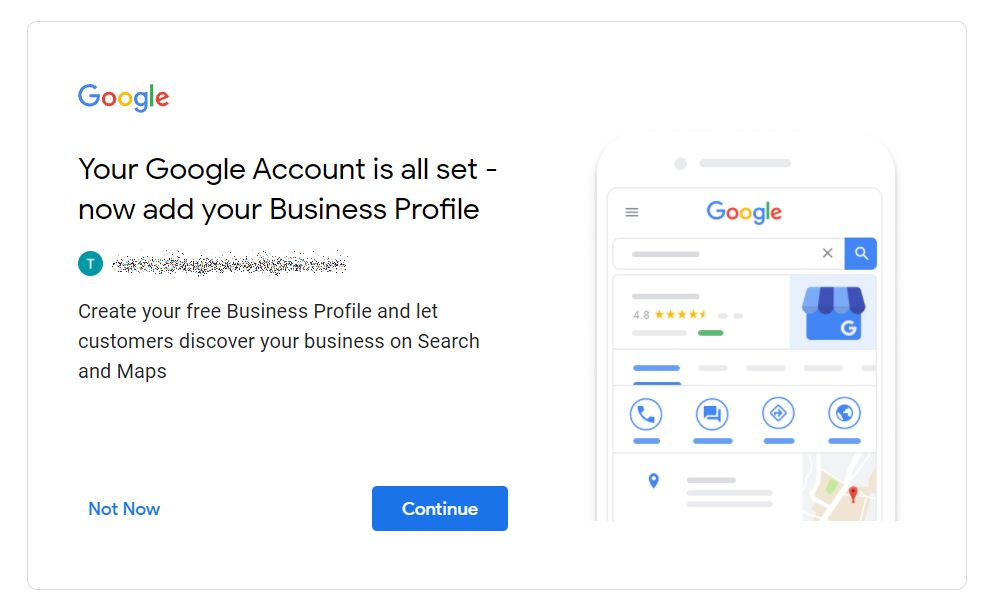Screen dimensions: 992x610
Task: Click the Not Now link
Action: click(123, 509)
